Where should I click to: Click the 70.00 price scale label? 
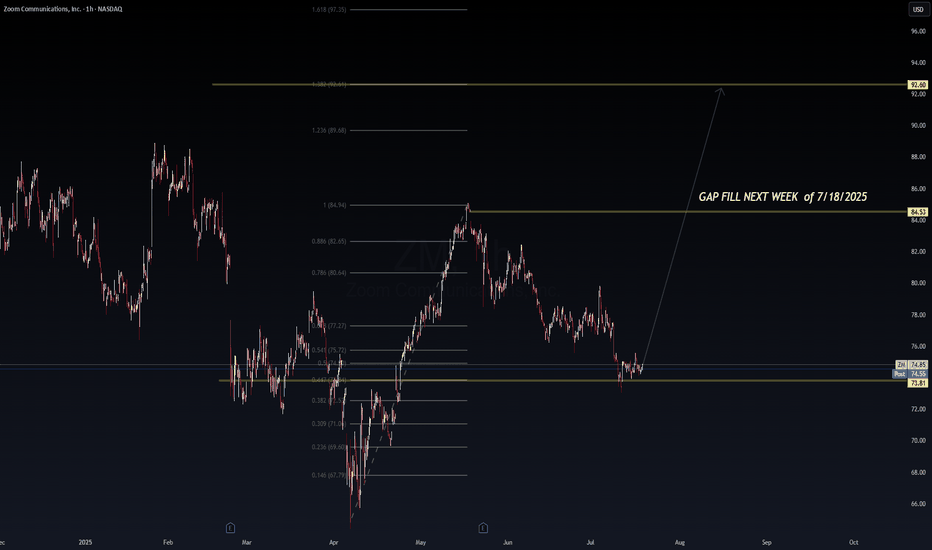pos(918,441)
